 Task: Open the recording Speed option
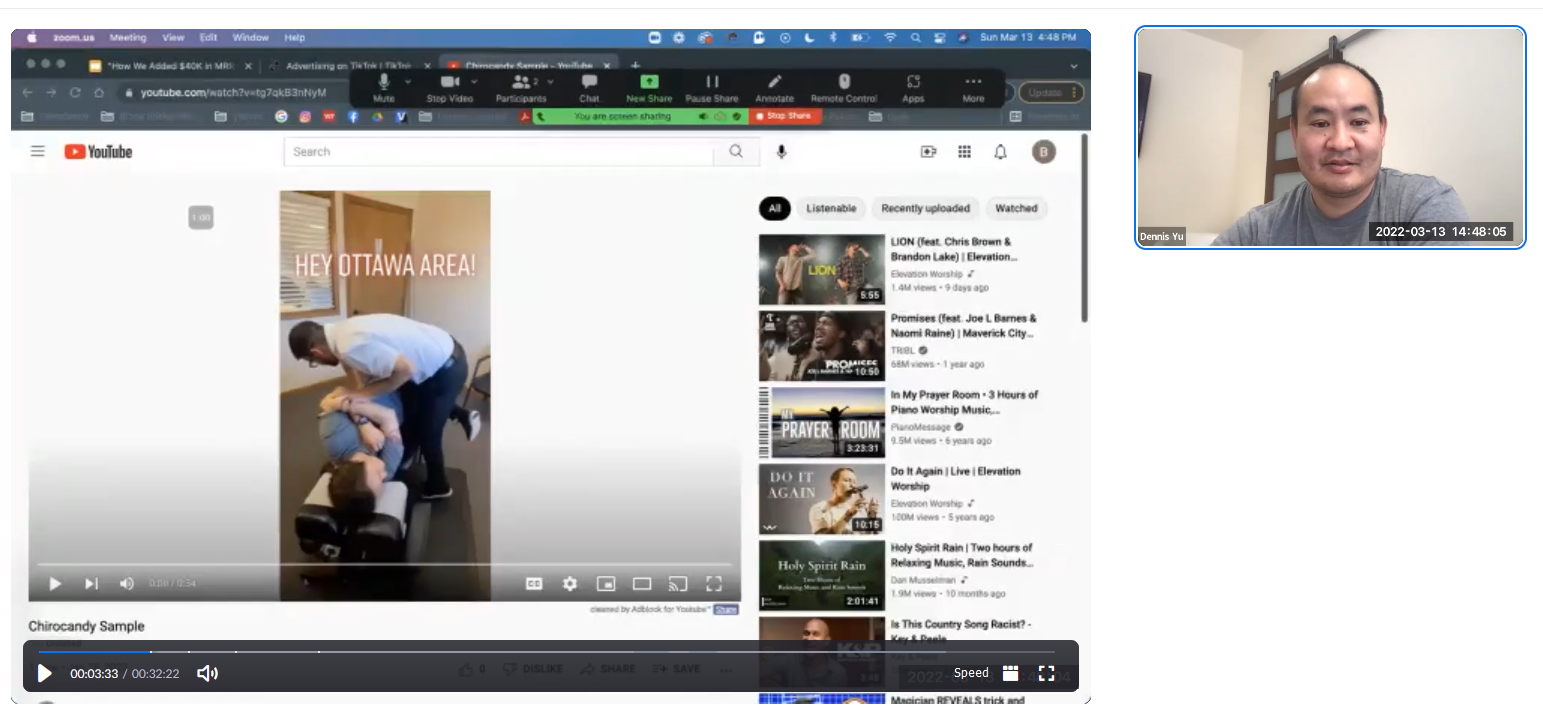pyautogui.click(x=971, y=673)
